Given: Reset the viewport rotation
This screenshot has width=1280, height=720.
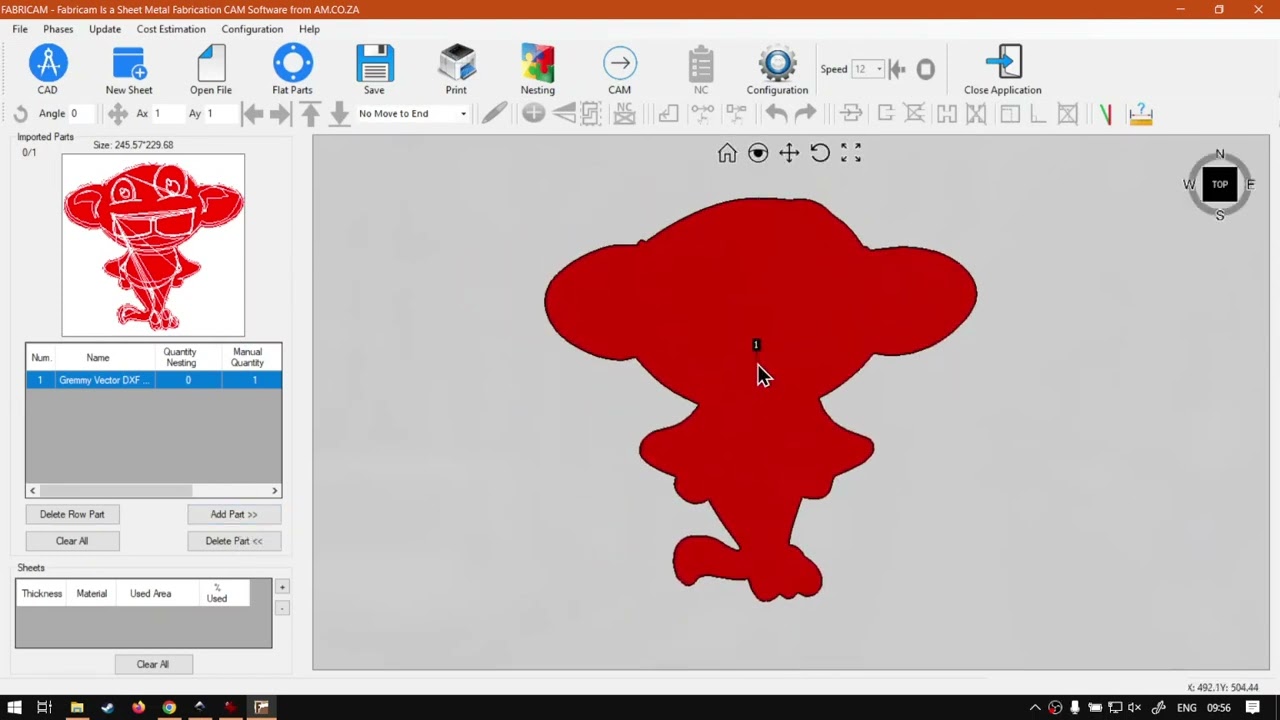Looking at the screenshot, I should pyautogui.click(x=820, y=153).
